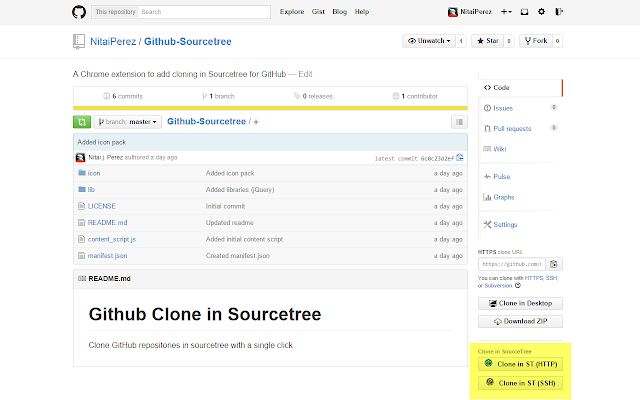Screen dimensions: 640x400
Task: Click Download ZIP button
Action: pos(520,321)
